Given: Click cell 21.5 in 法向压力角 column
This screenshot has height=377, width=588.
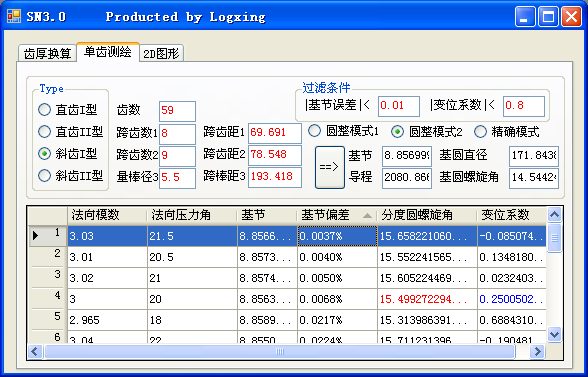Looking at the screenshot, I should point(192,236).
